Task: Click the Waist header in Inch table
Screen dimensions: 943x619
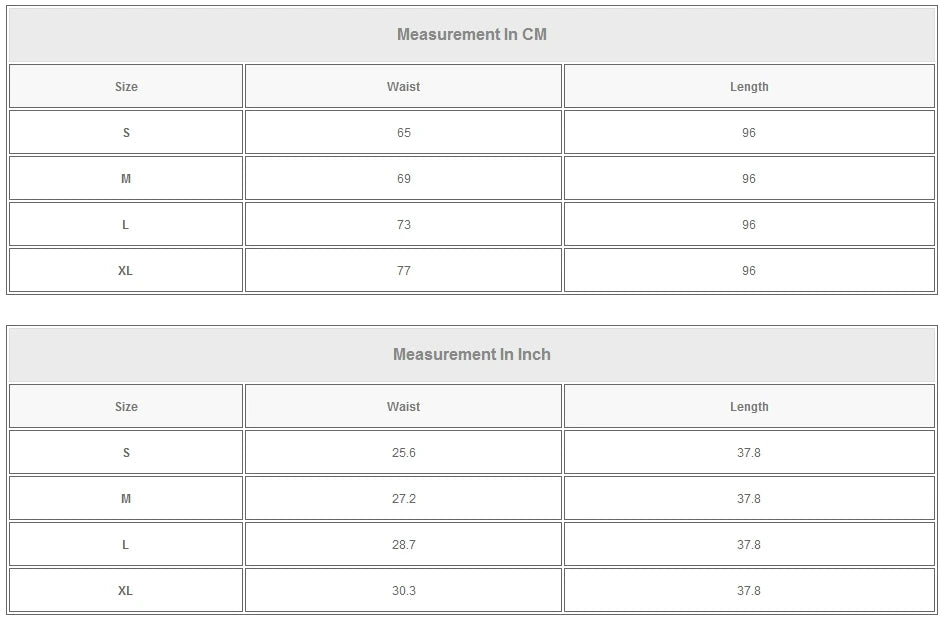Action: click(403, 407)
